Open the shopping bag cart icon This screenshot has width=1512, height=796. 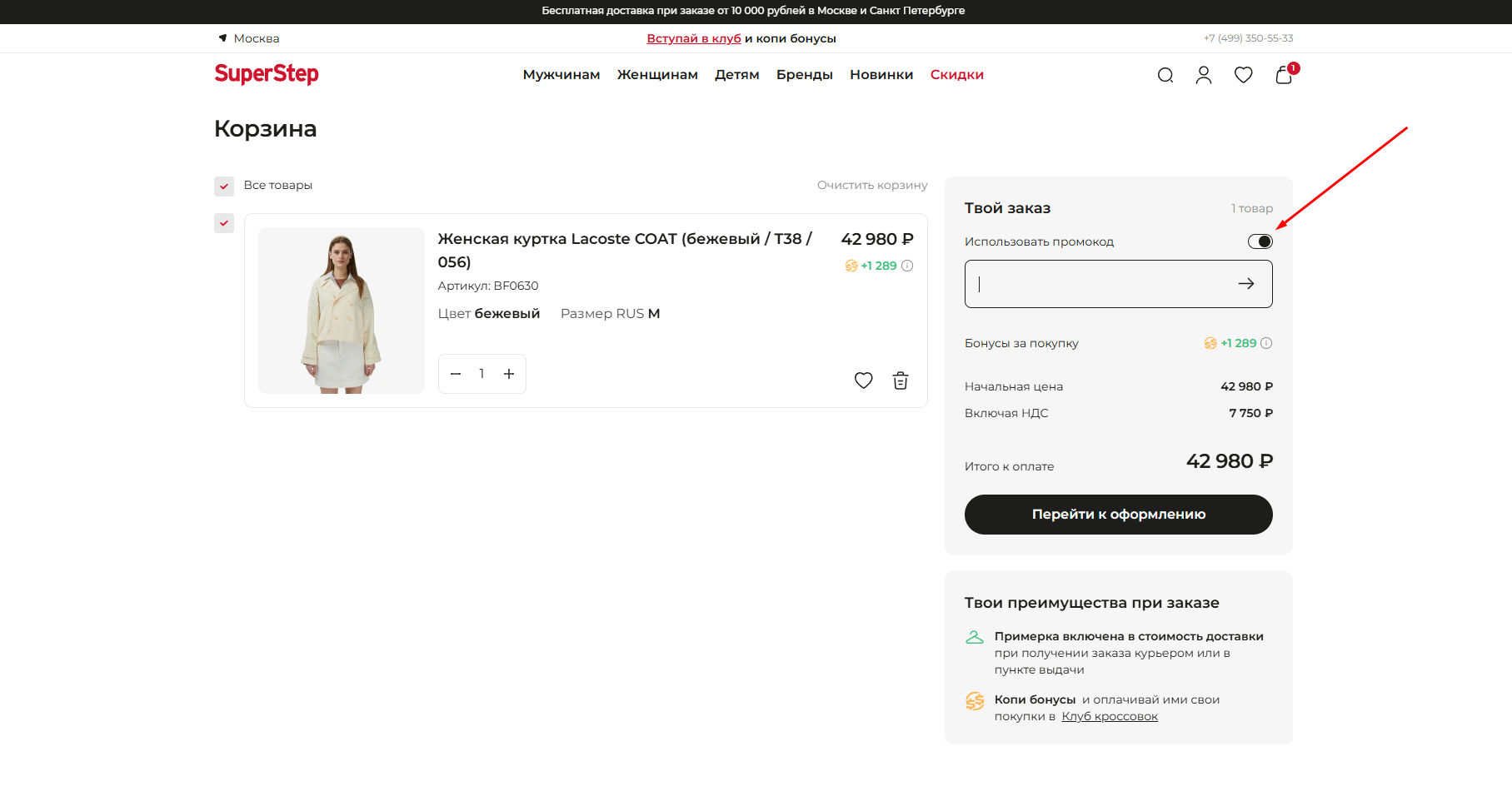1285,75
